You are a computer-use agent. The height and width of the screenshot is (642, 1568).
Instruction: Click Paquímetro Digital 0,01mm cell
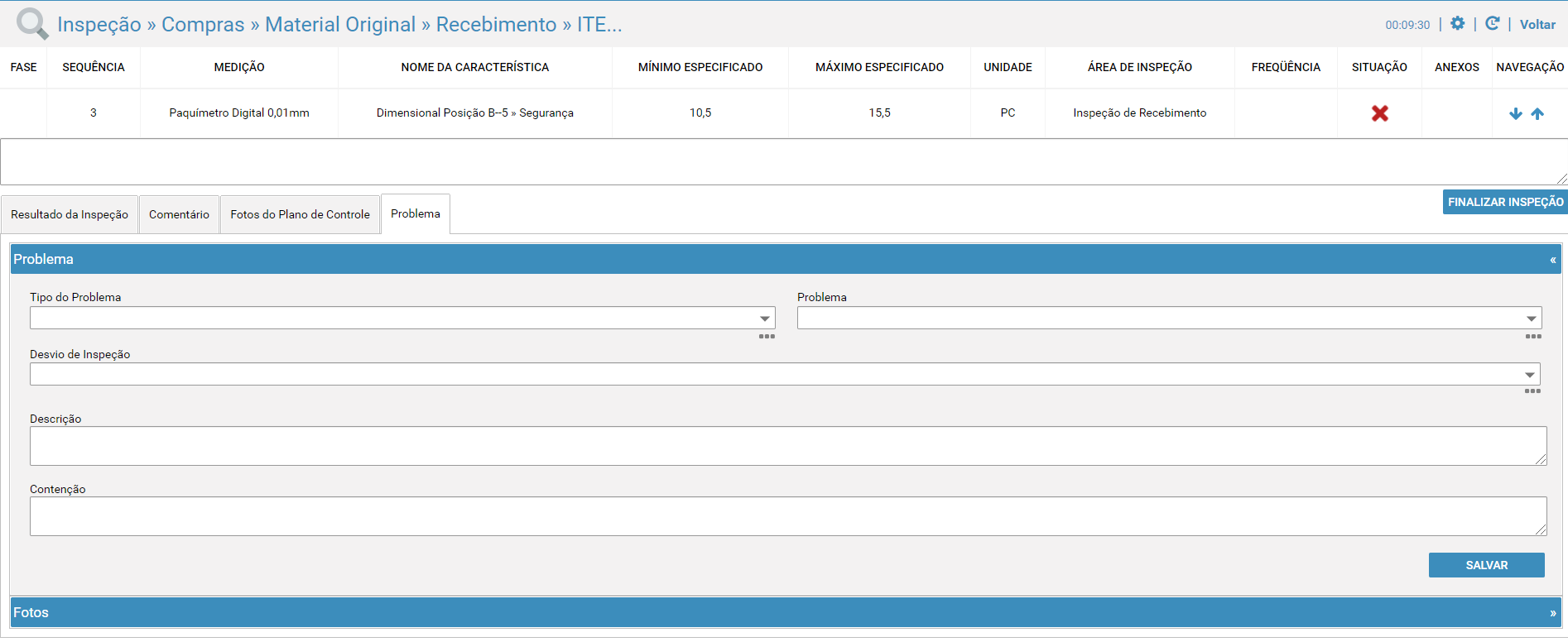click(239, 113)
